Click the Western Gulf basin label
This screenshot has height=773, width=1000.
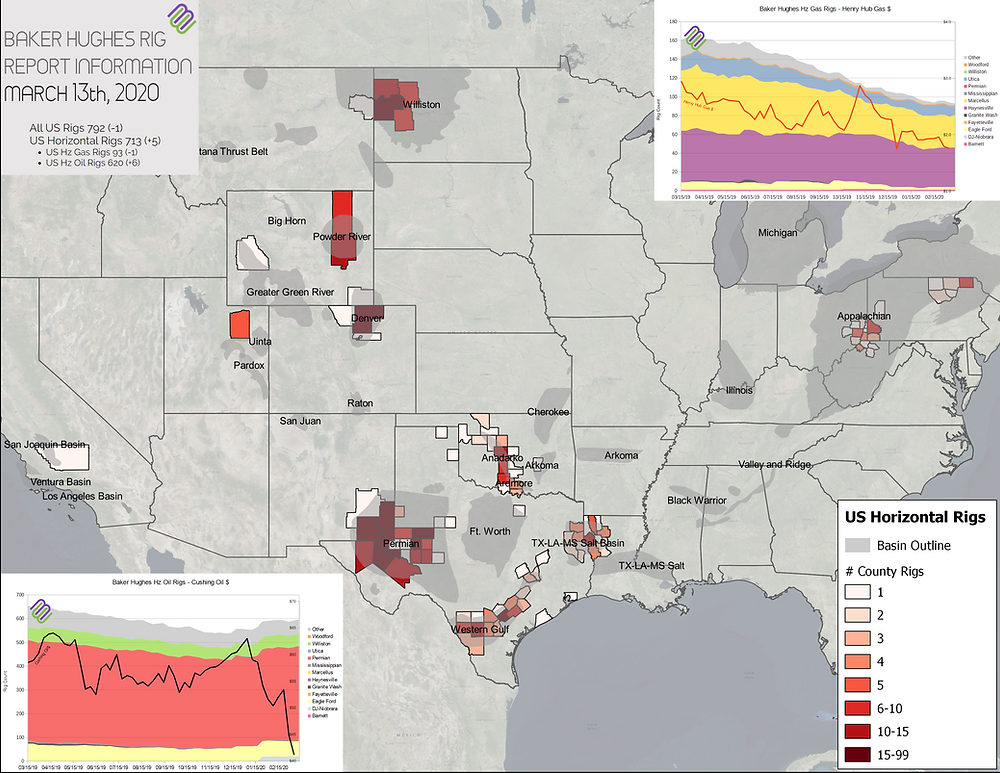tap(481, 629)
